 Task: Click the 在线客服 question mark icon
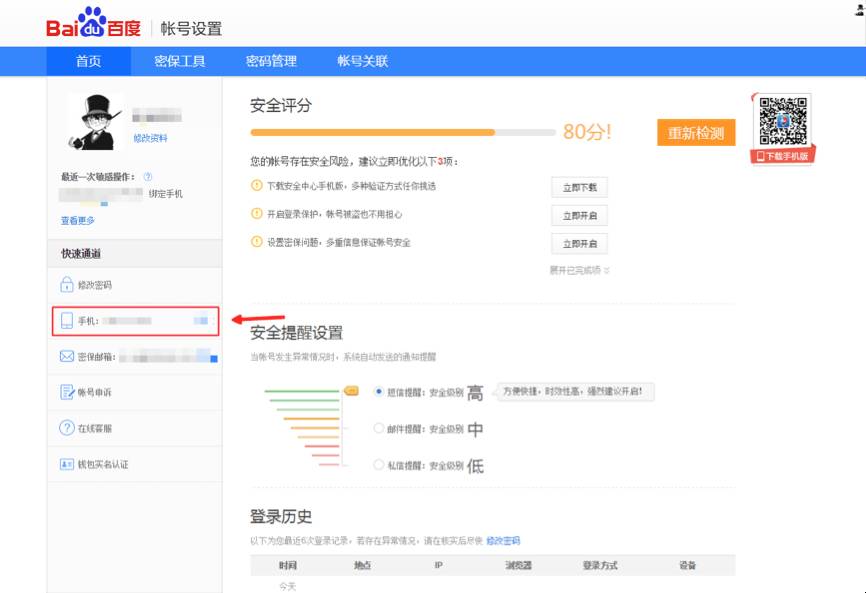click(67, 428)
